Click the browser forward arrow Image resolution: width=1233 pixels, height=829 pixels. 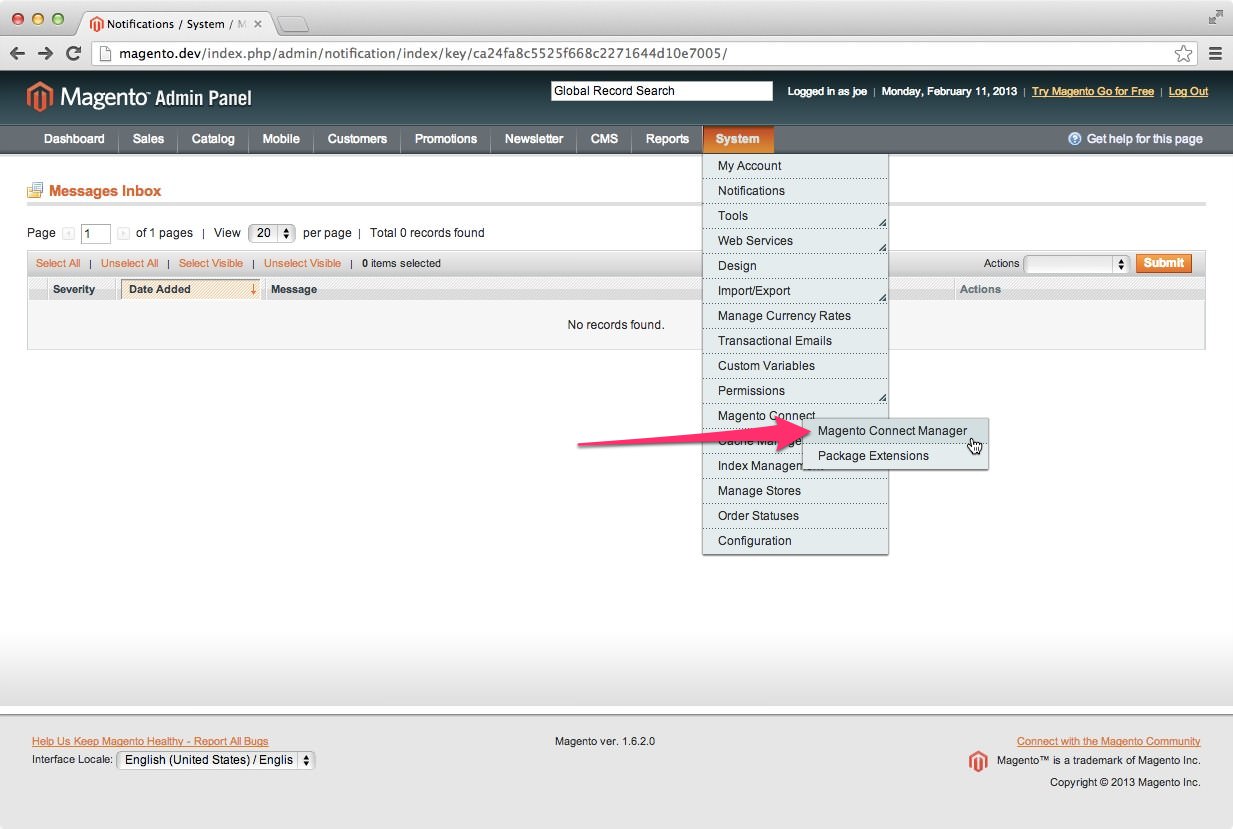(45, 54)
